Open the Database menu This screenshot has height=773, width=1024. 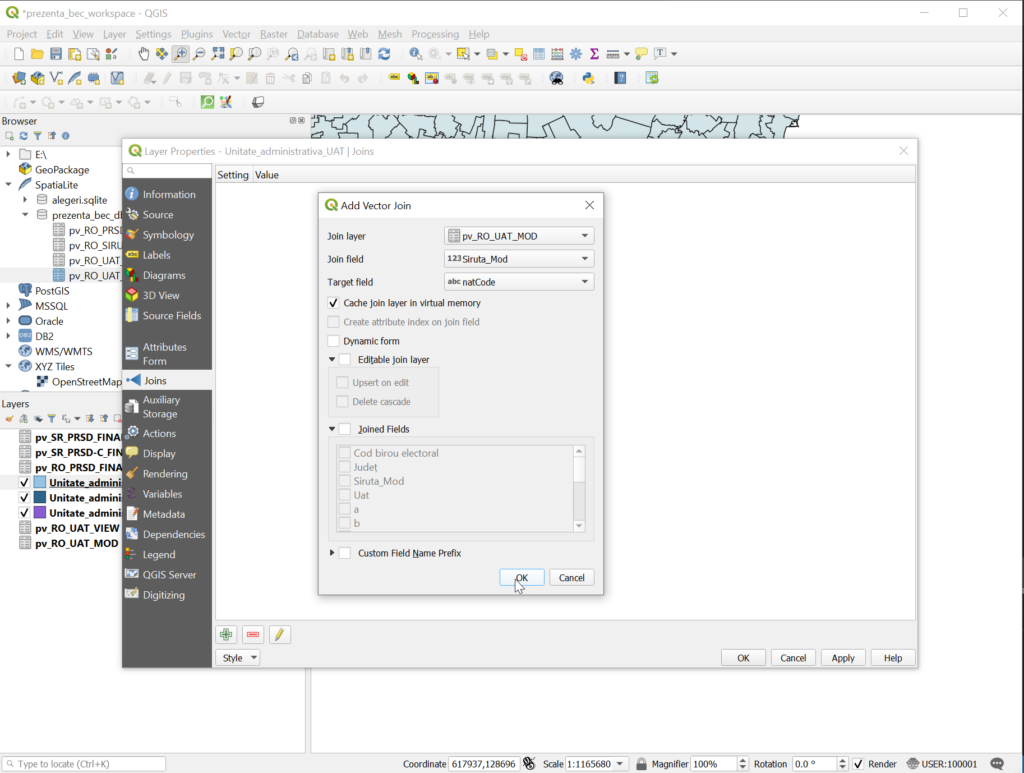click(x=317, y=34)
